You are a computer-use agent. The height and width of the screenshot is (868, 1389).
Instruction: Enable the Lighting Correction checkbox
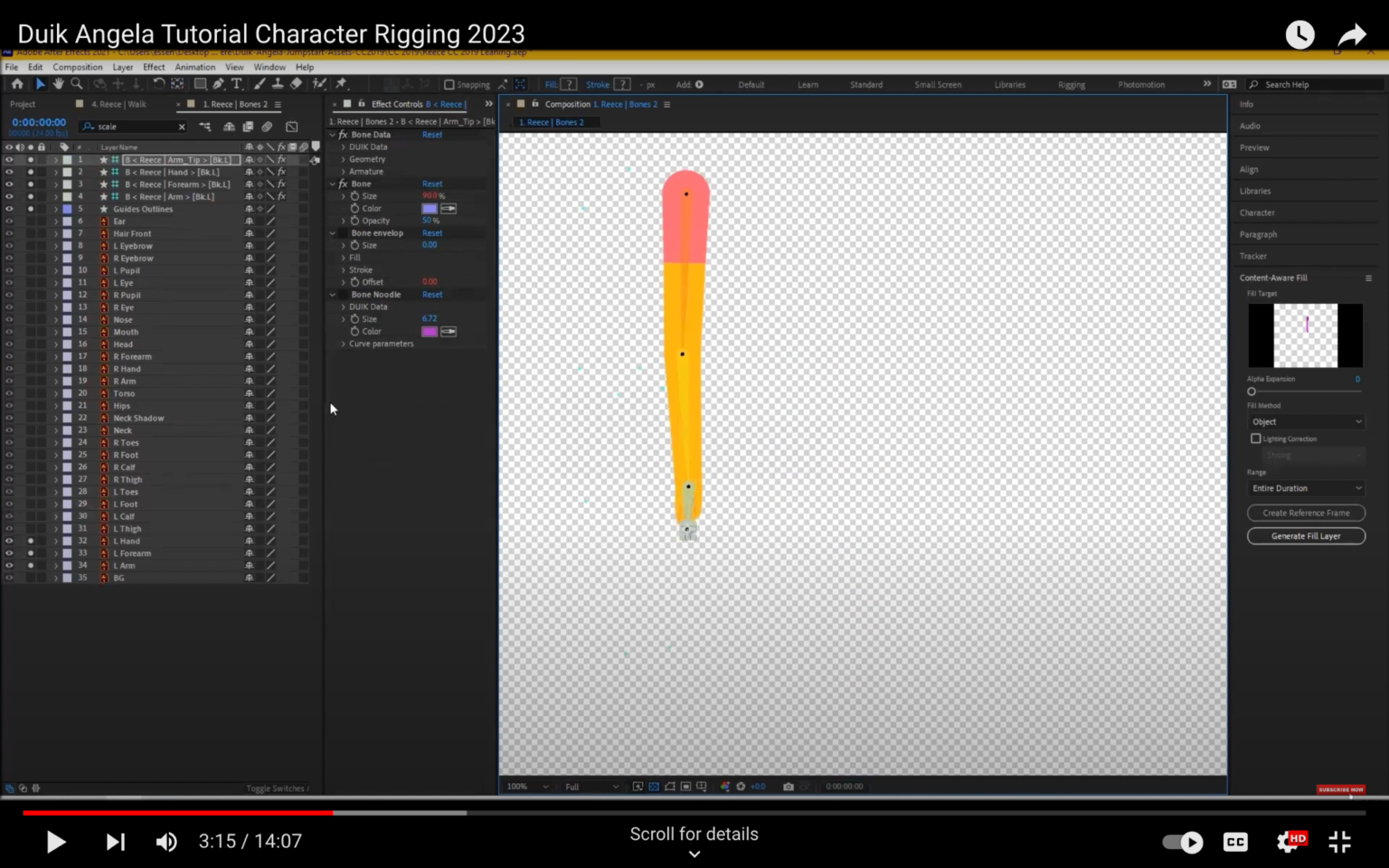(1256, 439)
